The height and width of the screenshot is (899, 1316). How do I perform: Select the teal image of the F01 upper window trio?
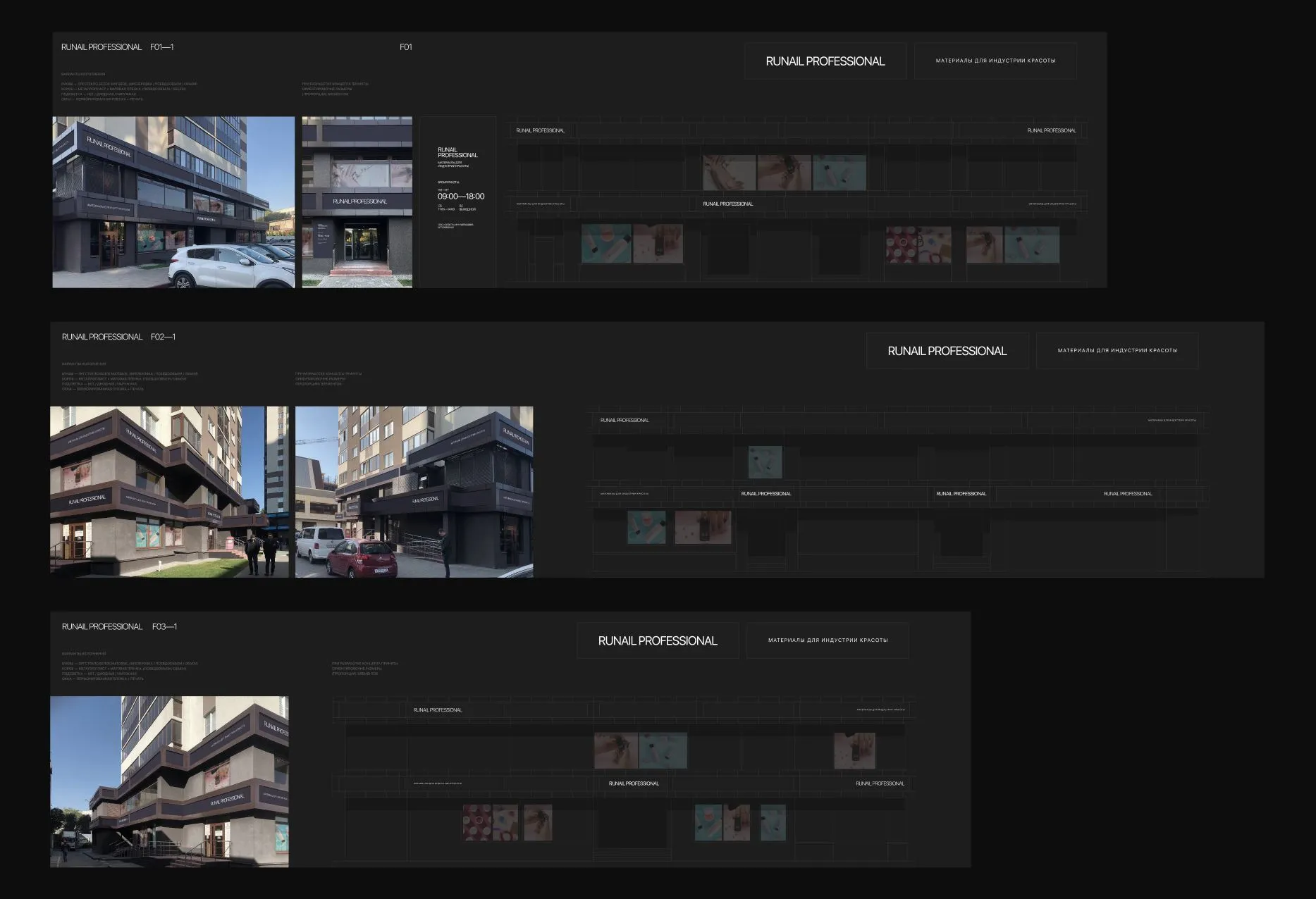pos(840,173)
